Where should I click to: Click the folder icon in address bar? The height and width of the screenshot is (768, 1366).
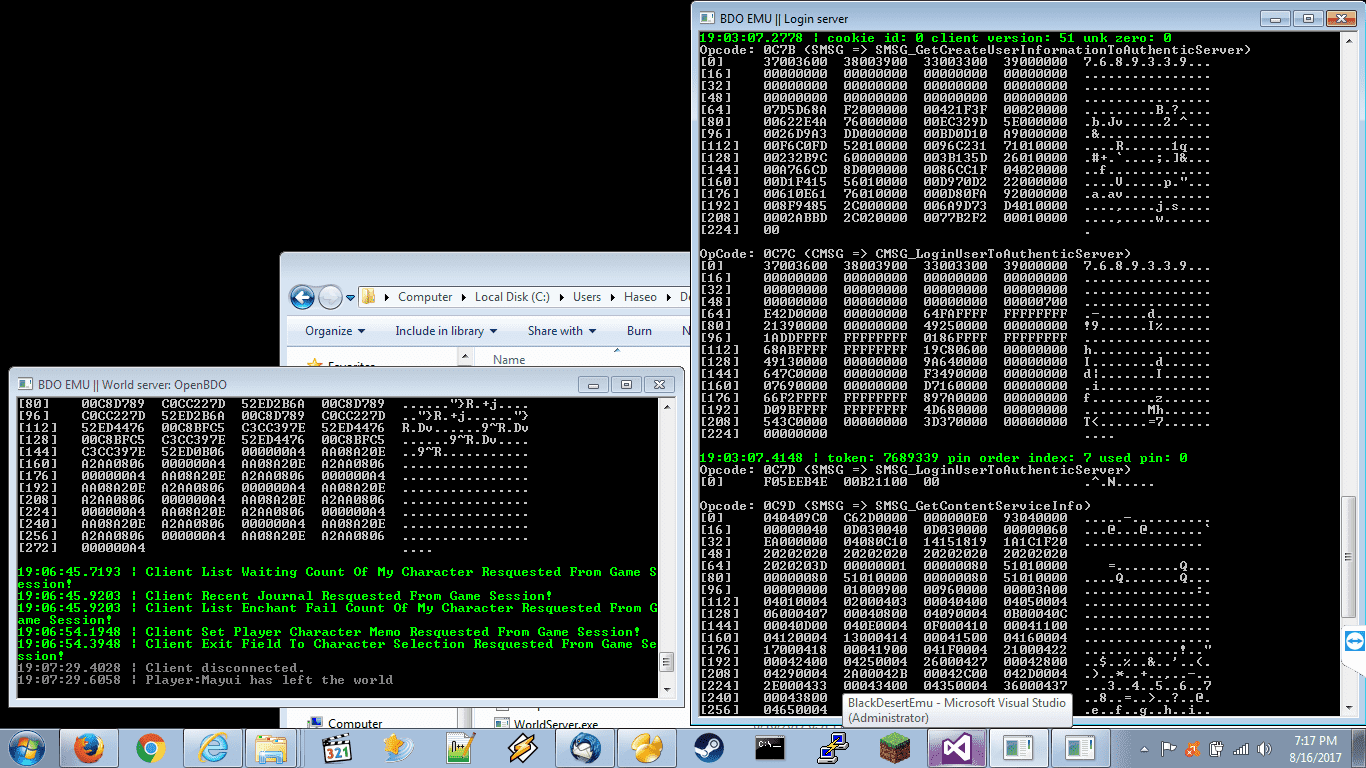pos(370,297)
